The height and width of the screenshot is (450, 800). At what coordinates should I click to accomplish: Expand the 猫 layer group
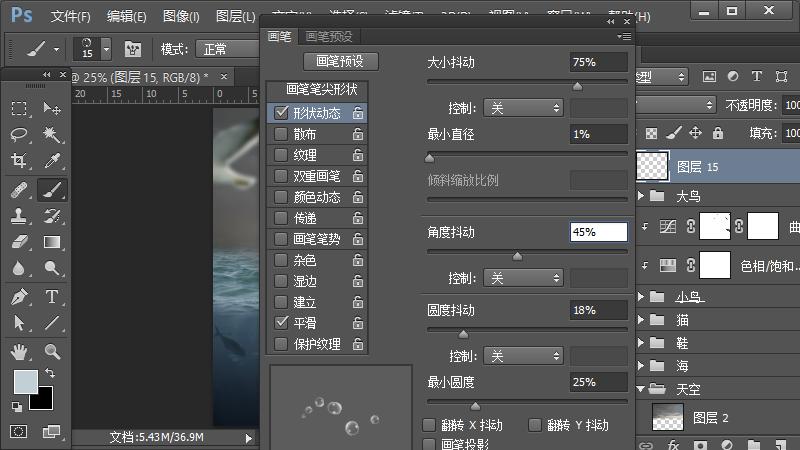coord(641,319)
